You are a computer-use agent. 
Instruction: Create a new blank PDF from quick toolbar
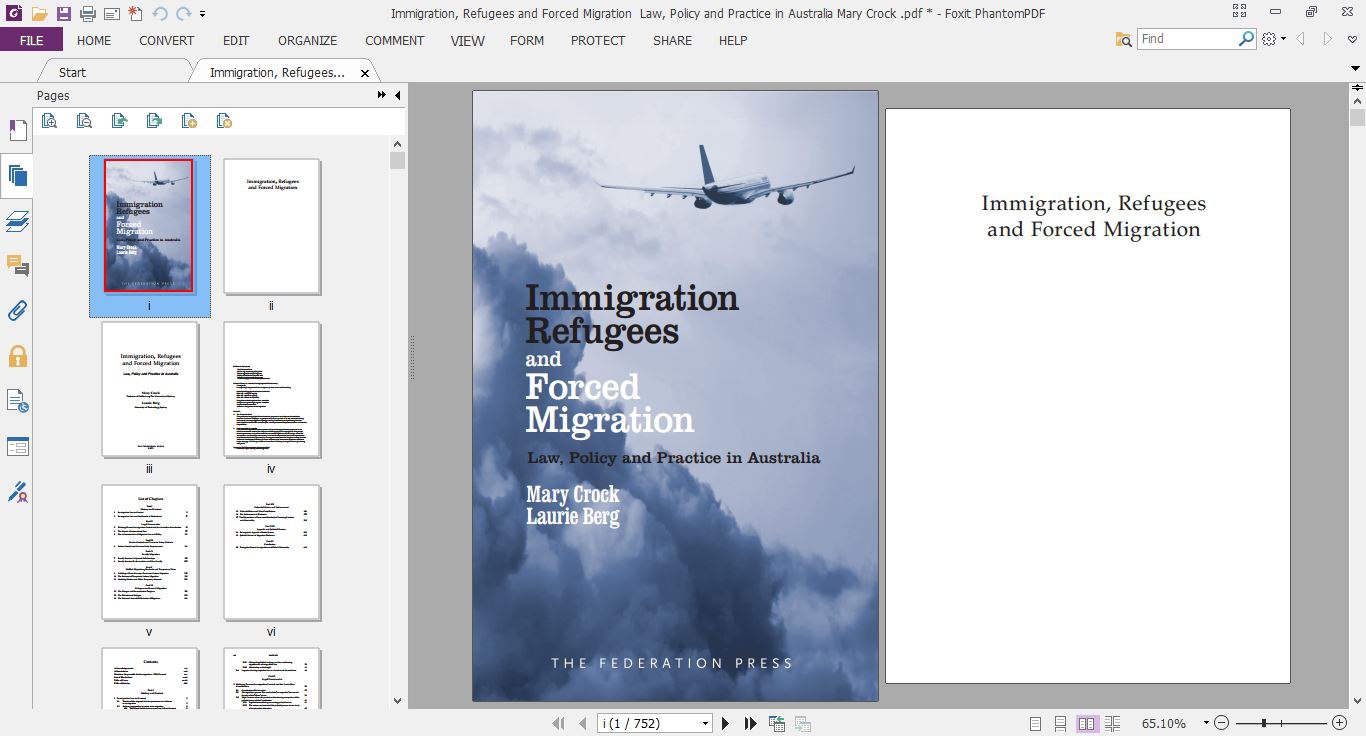click(x=135, y=14)
